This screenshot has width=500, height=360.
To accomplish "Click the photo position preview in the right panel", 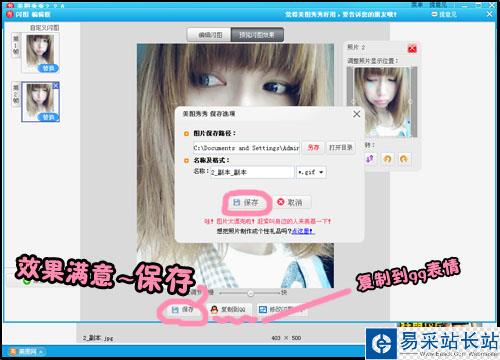I will pos(382,102).
